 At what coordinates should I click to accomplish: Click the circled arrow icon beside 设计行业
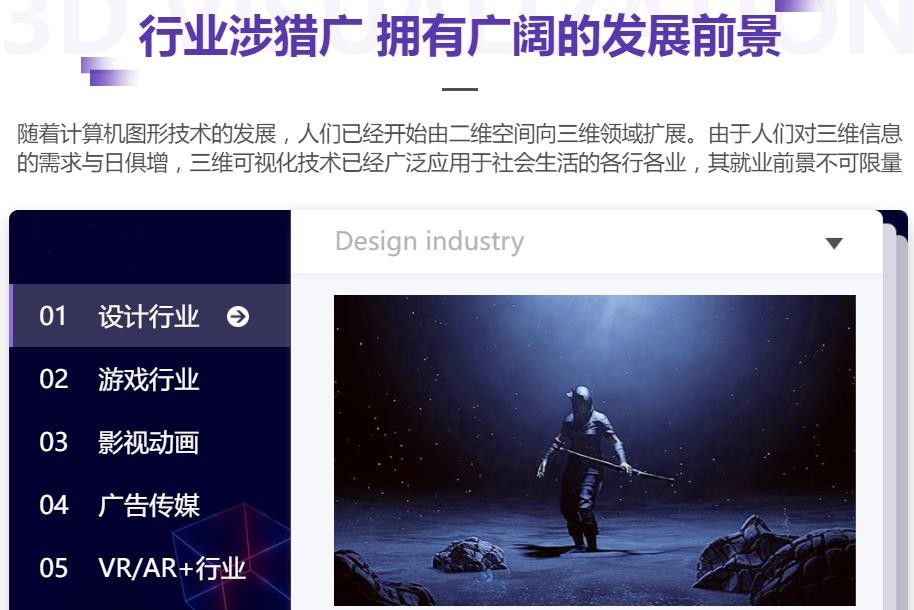(x=238, y=317)
